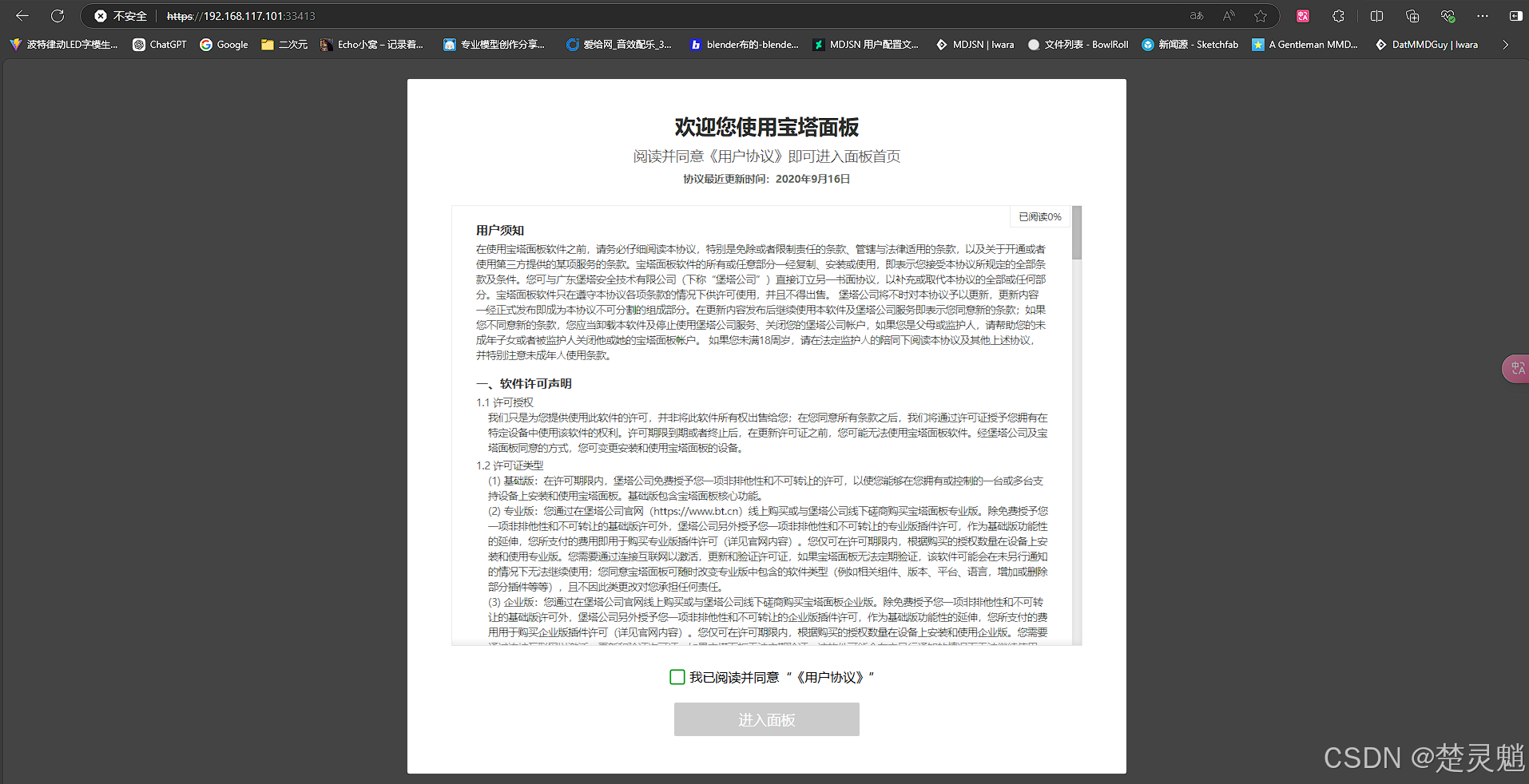Click the 1.2 许可证类型 line
1529x784 pixels.
(510, 465)
